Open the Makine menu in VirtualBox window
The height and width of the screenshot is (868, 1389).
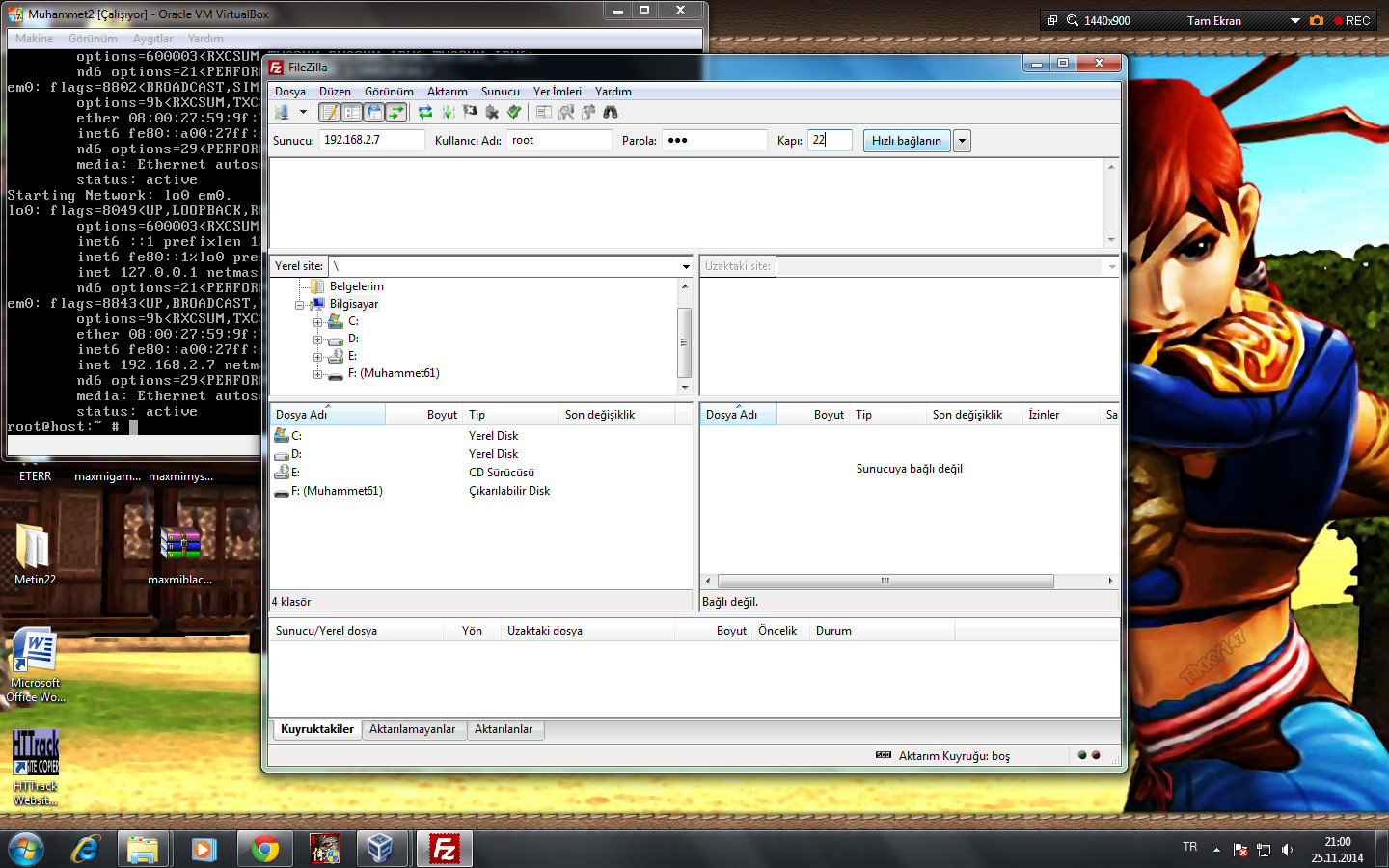tap(35, 39)
